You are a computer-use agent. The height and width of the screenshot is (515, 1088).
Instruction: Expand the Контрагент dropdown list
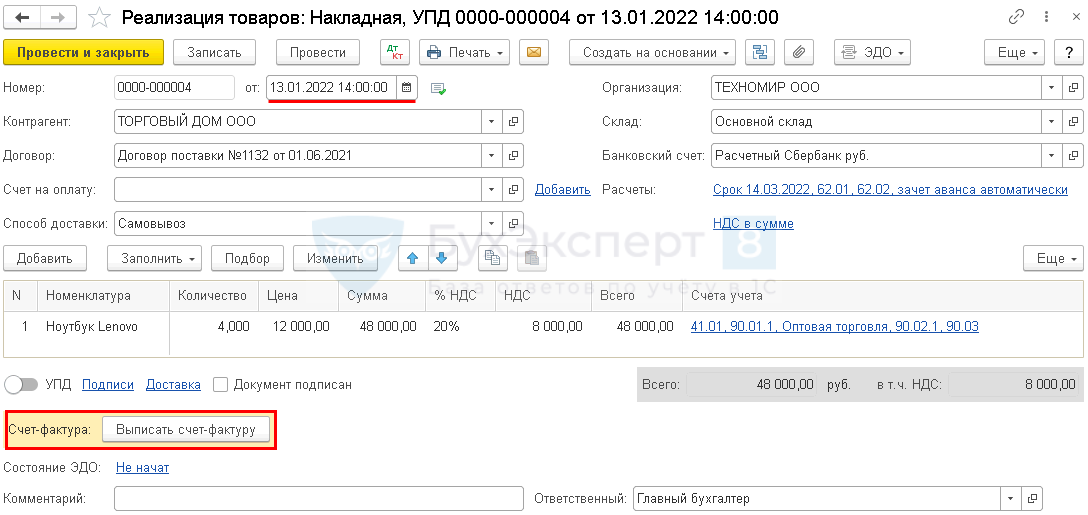coord(491,122)
